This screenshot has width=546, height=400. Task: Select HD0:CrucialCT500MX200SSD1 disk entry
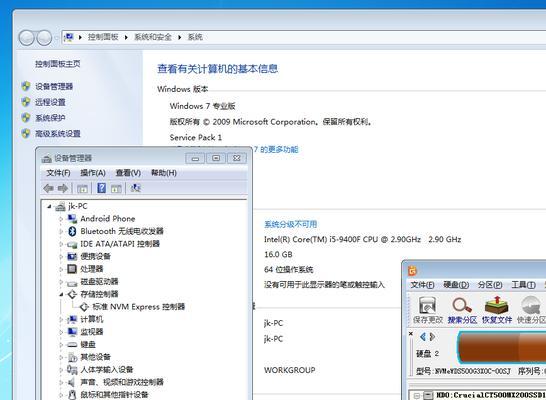(x=491, y=395)
